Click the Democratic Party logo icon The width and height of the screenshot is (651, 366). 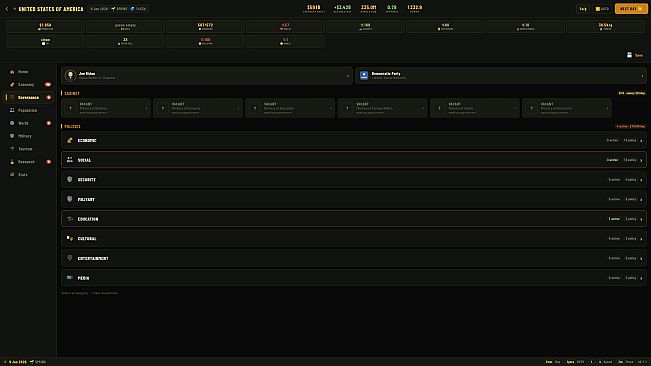point(364,75)
